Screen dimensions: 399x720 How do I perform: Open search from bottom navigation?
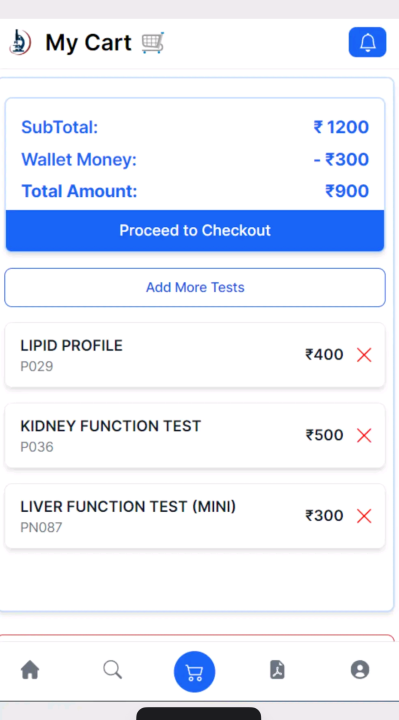coord(112,670)
